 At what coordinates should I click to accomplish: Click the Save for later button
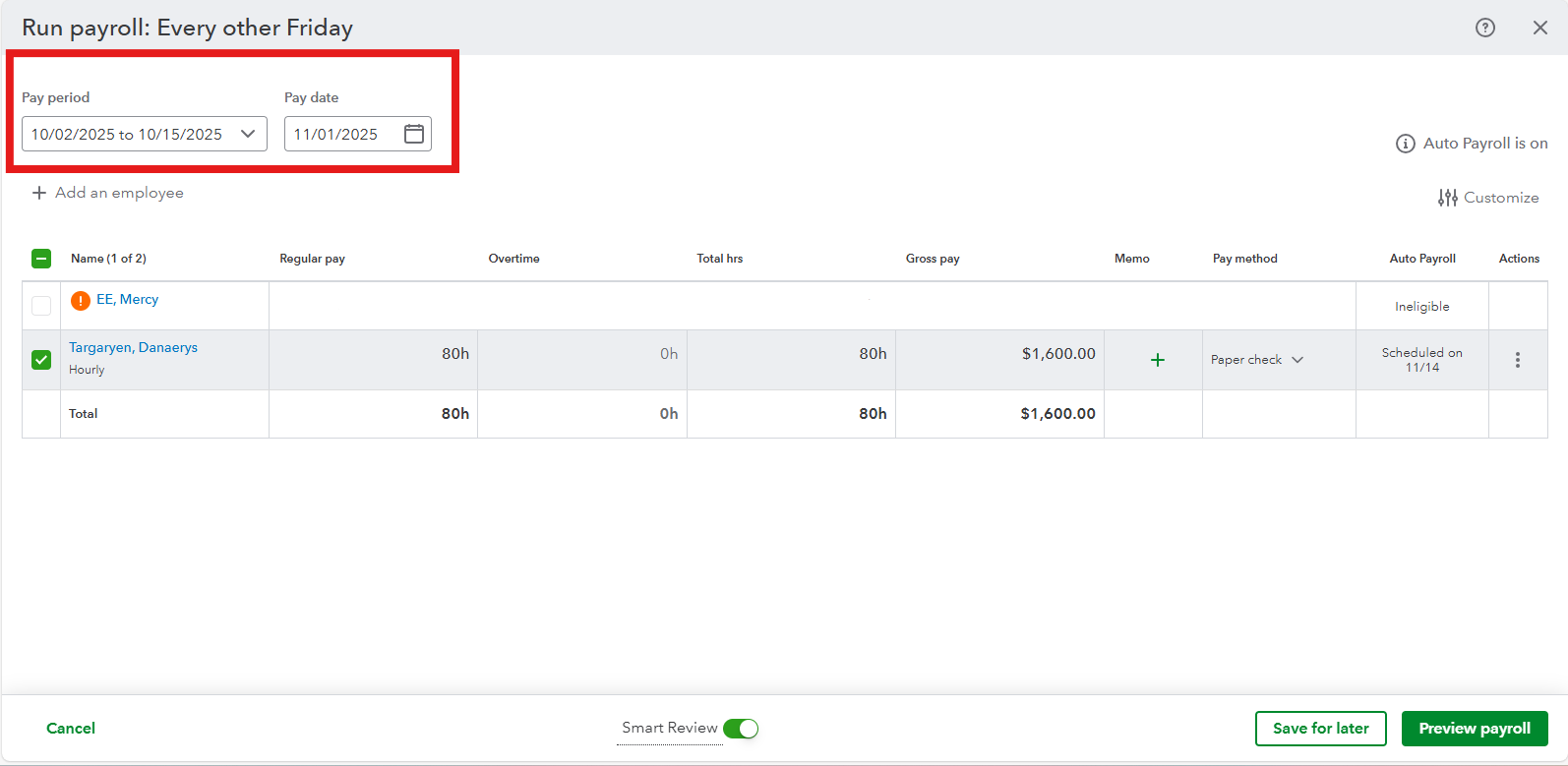(x=1320, y=729)
